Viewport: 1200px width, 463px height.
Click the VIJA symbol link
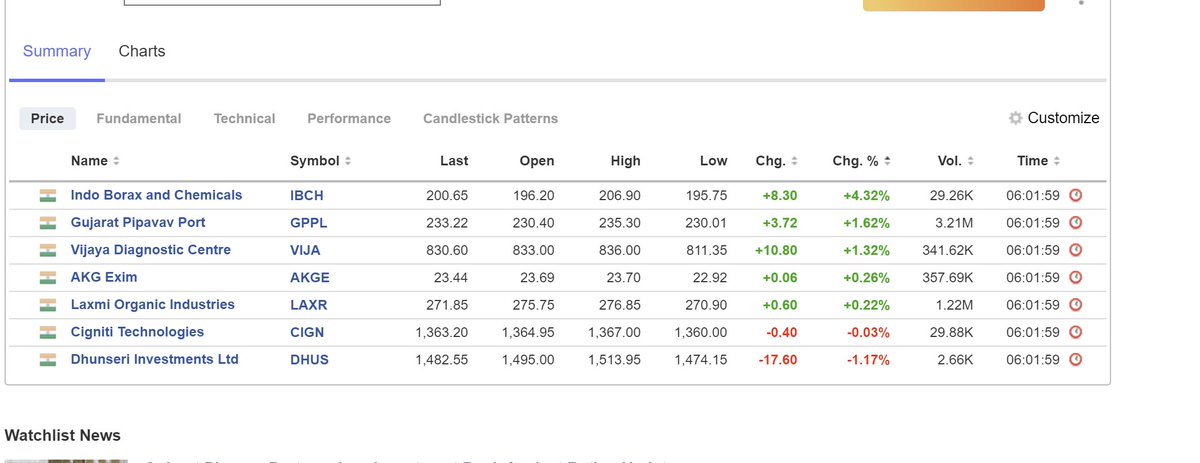(x=306, y=250)
